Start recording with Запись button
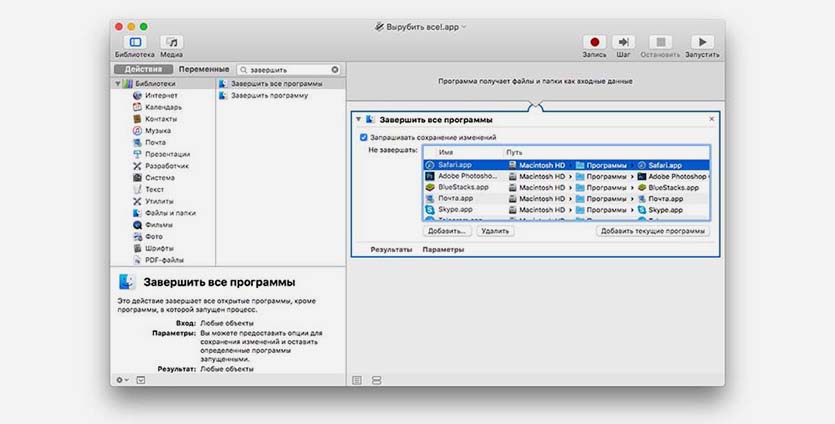 (594, 42)
